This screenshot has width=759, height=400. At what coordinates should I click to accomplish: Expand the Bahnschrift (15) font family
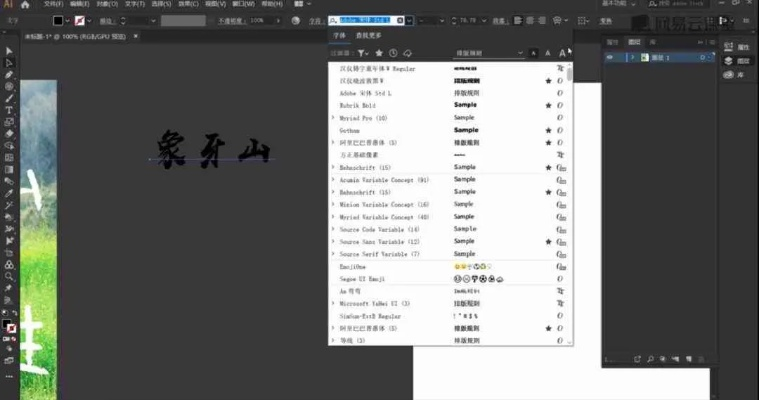(x=333, y=167)
